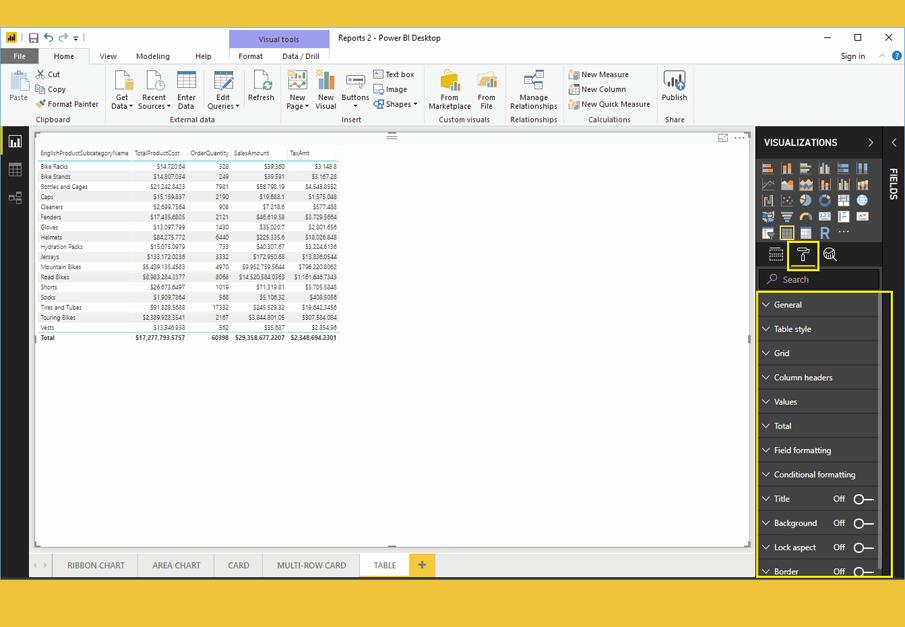The width and height of the screenshot is (905, 627).
Task: Select the R script visual
Action: (825, 233)
